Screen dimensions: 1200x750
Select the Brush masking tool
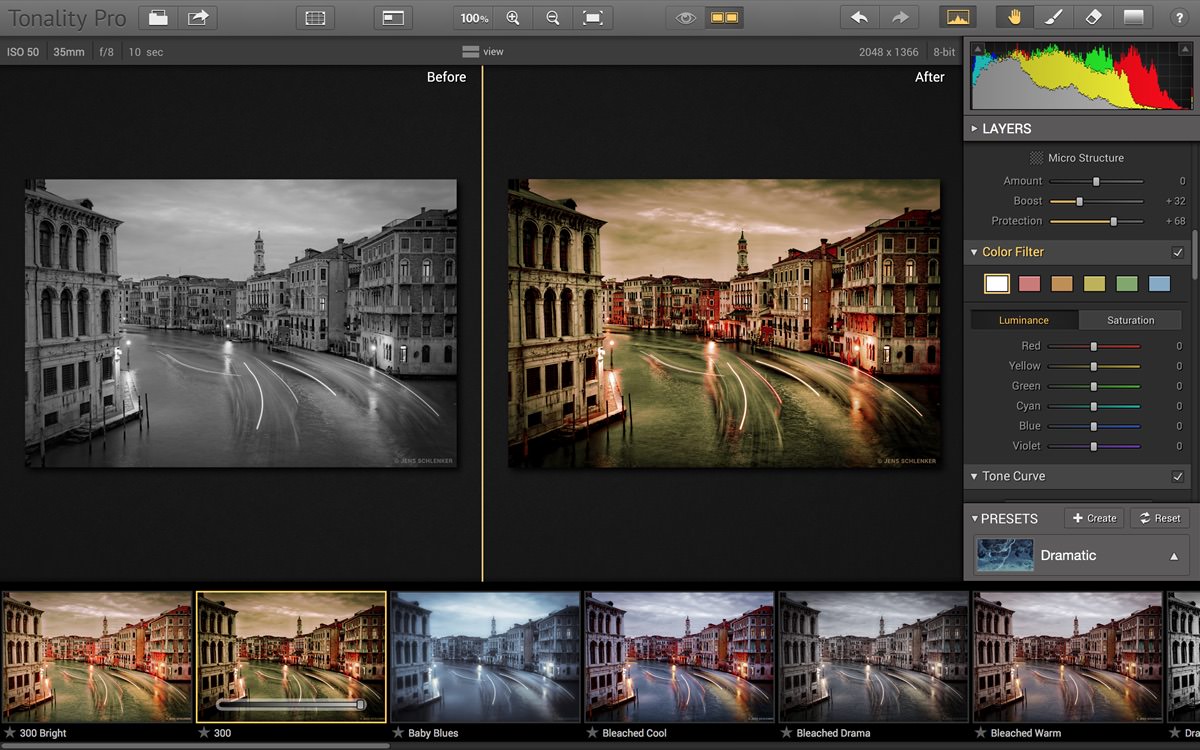click(x=1054, y=17)
